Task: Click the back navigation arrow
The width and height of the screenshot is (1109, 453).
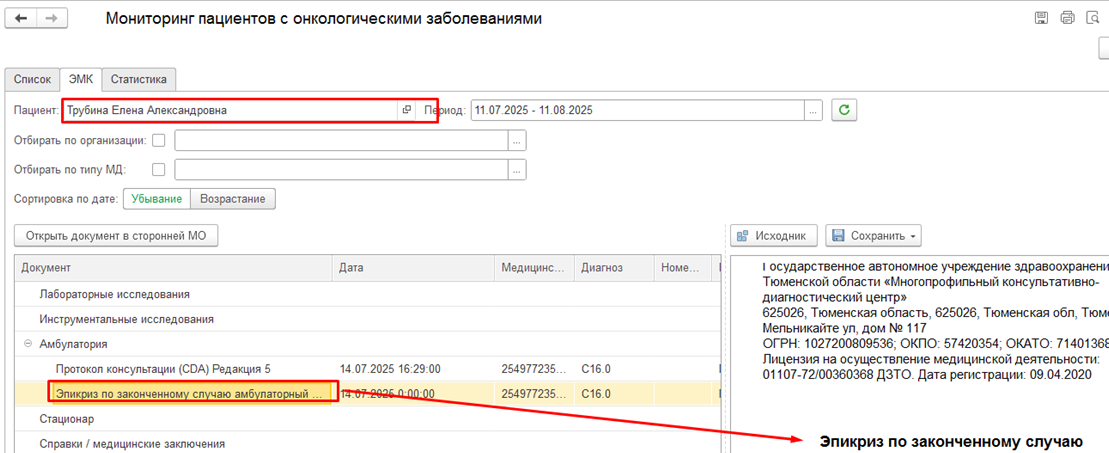Action: point(21,19)
